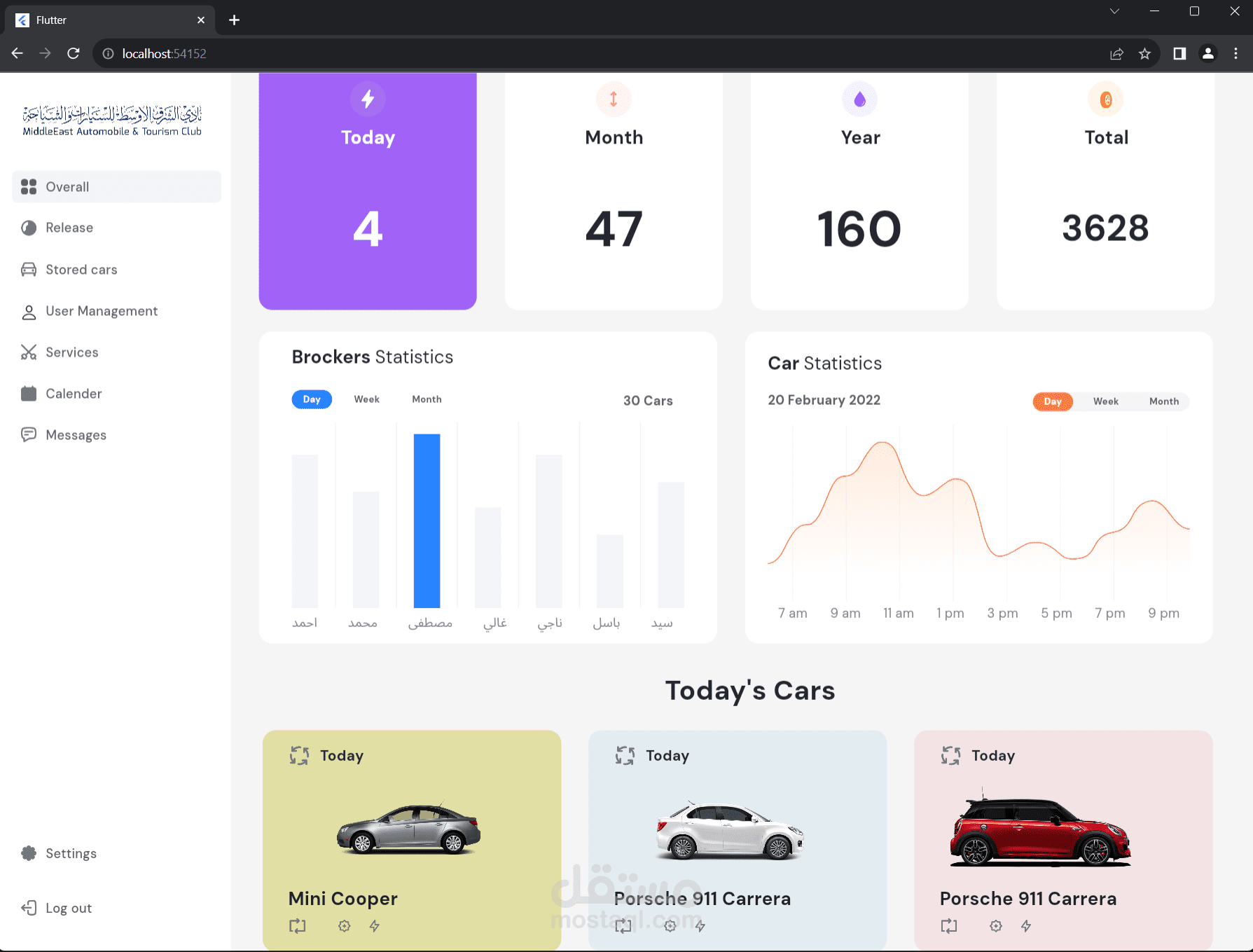Select Month toggle in Brockers Statistics
Image resolution: width=1253 pixels, height=952 pixels.
tap(427, 399)
